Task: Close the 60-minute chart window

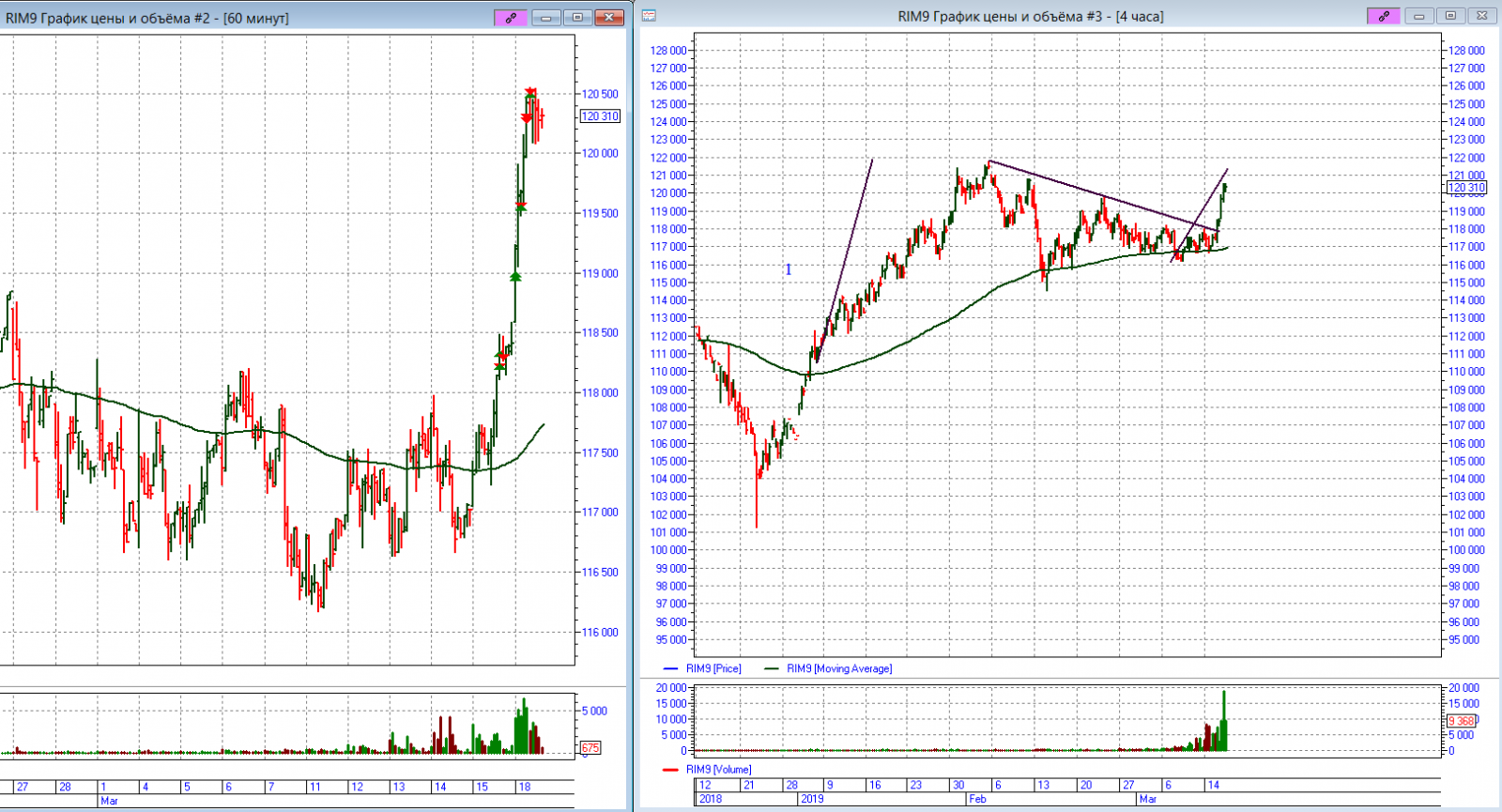Action: pyautogui.click(x=610, y=17)
